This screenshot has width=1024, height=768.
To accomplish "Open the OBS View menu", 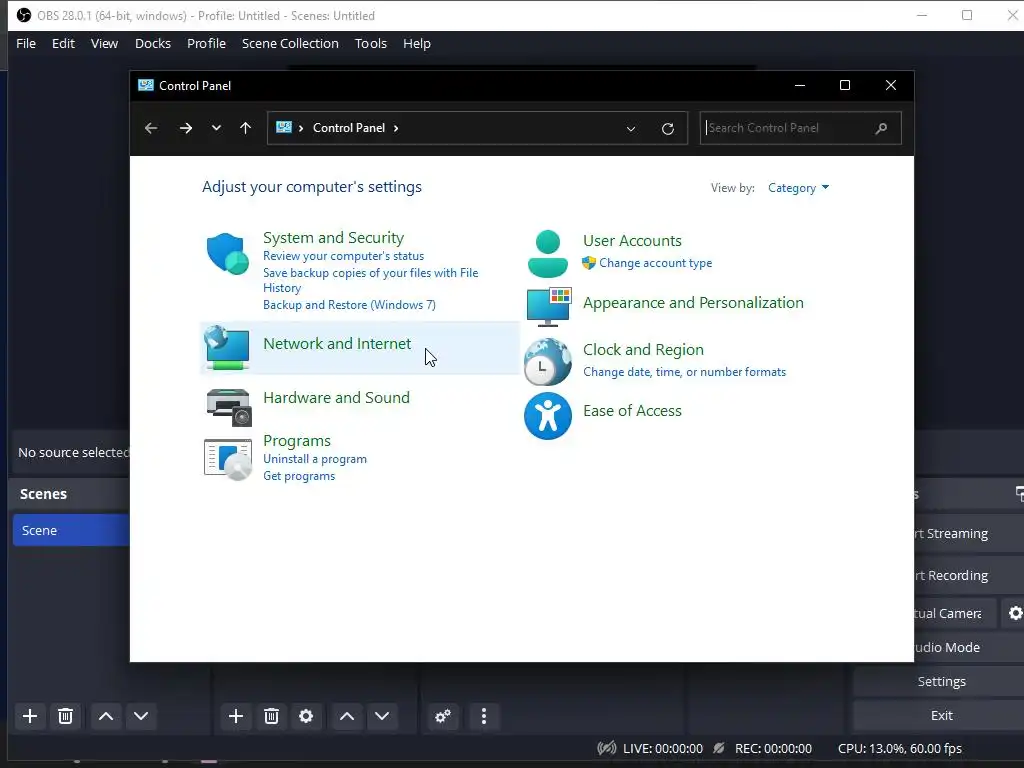I will coord(104,44).
